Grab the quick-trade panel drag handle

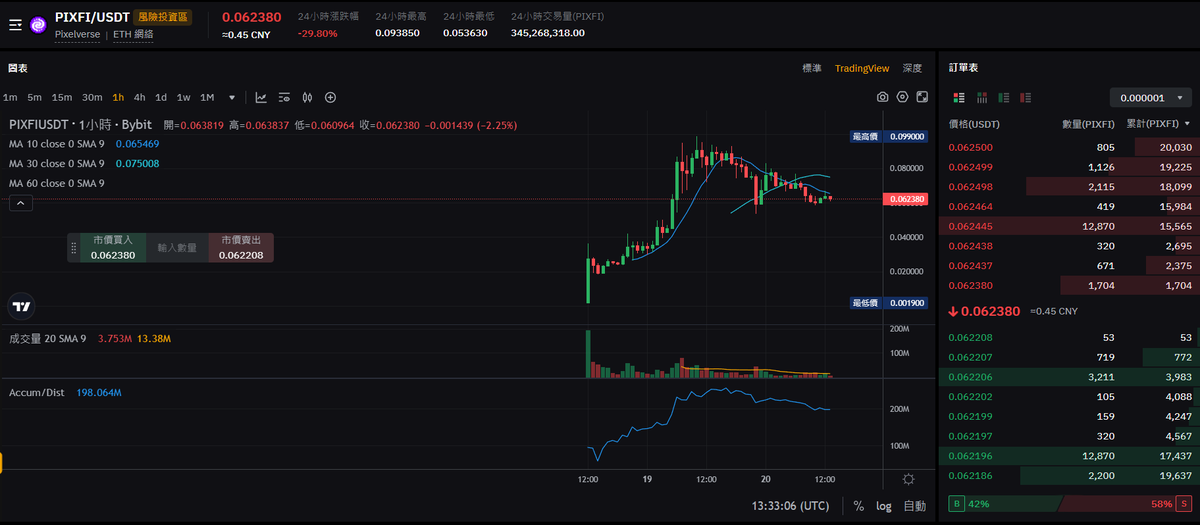click(73, 248)
